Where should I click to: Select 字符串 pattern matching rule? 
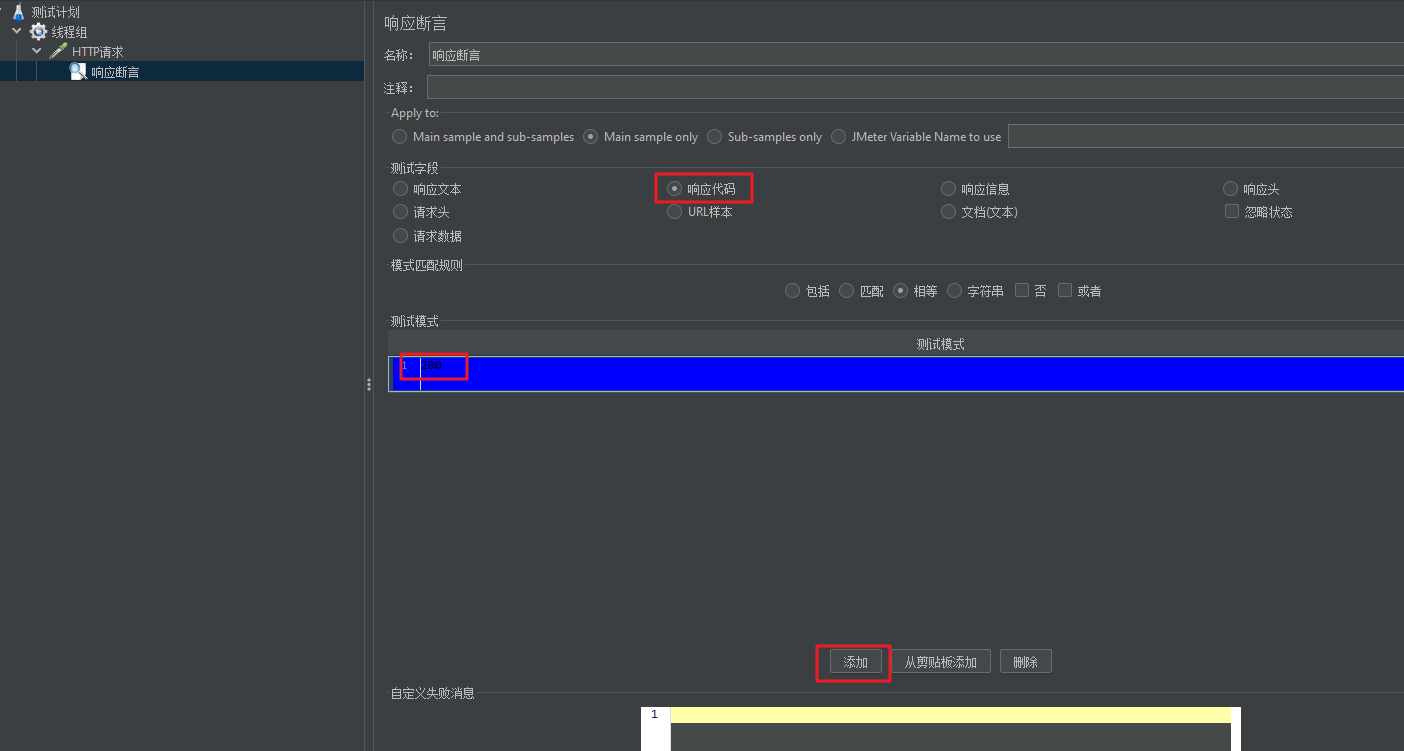click(975, 291)
